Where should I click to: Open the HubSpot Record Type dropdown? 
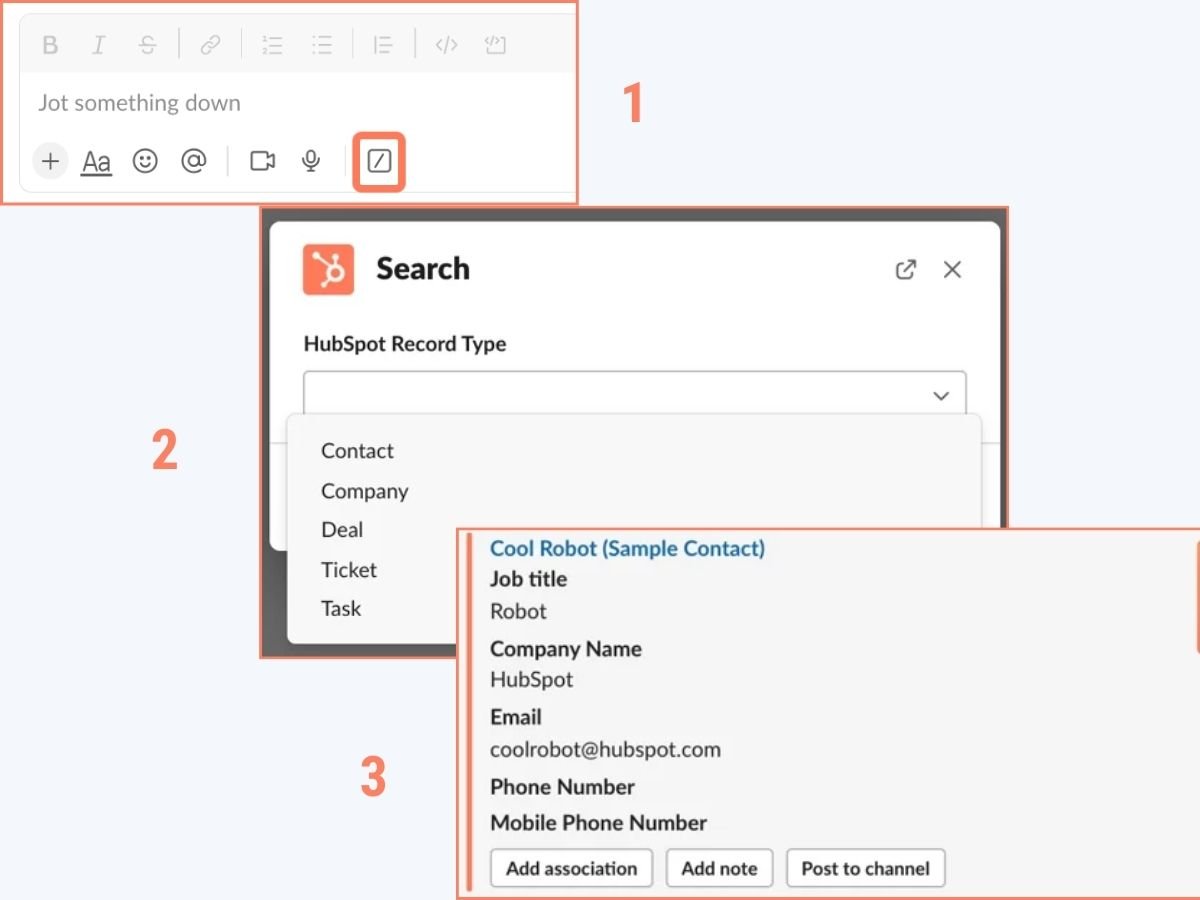[635, 394]
